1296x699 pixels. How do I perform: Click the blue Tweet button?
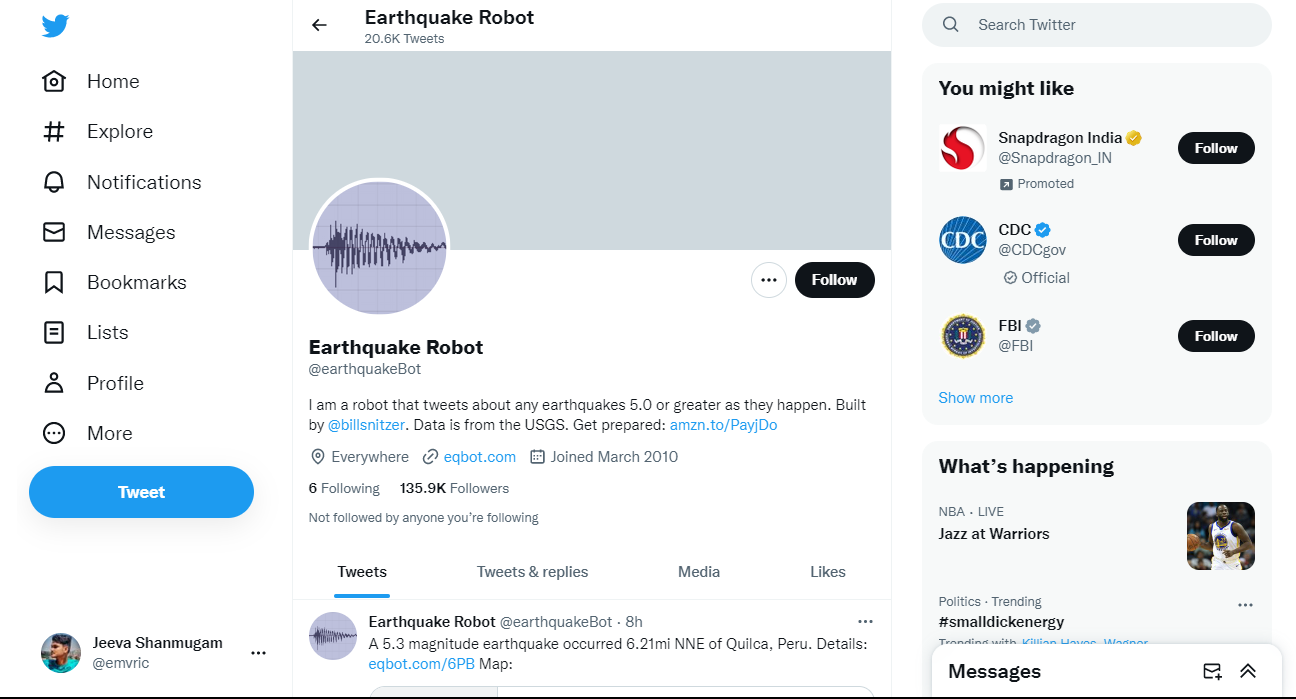coord(141,492)
